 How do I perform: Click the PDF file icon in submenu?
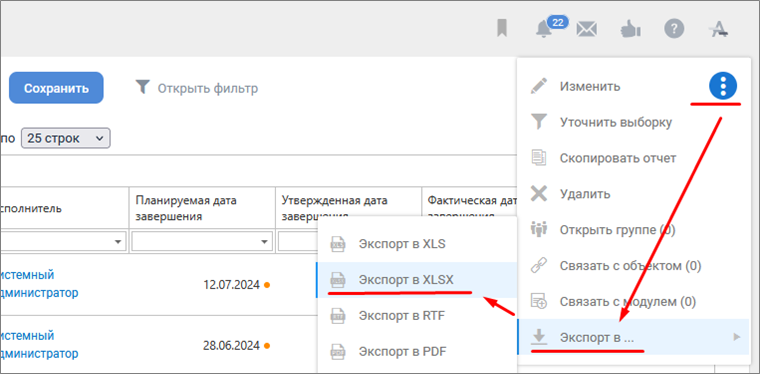[x=337, y=351]
